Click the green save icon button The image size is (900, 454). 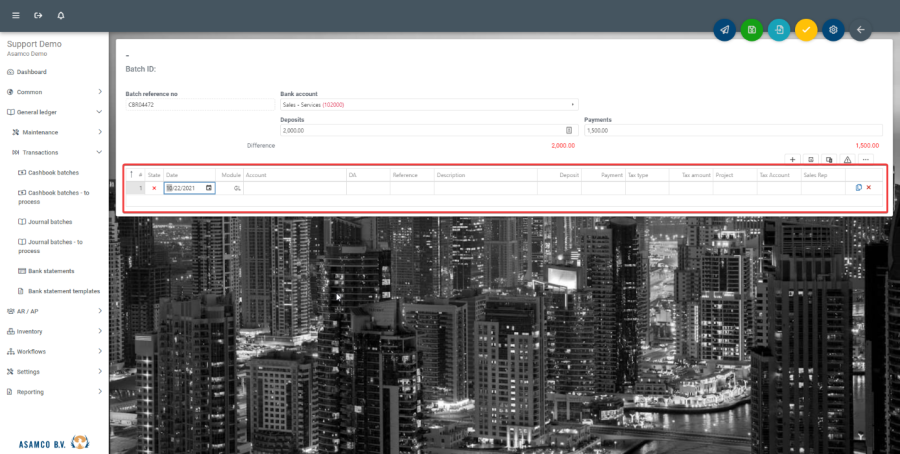click(x=751, y=30)
